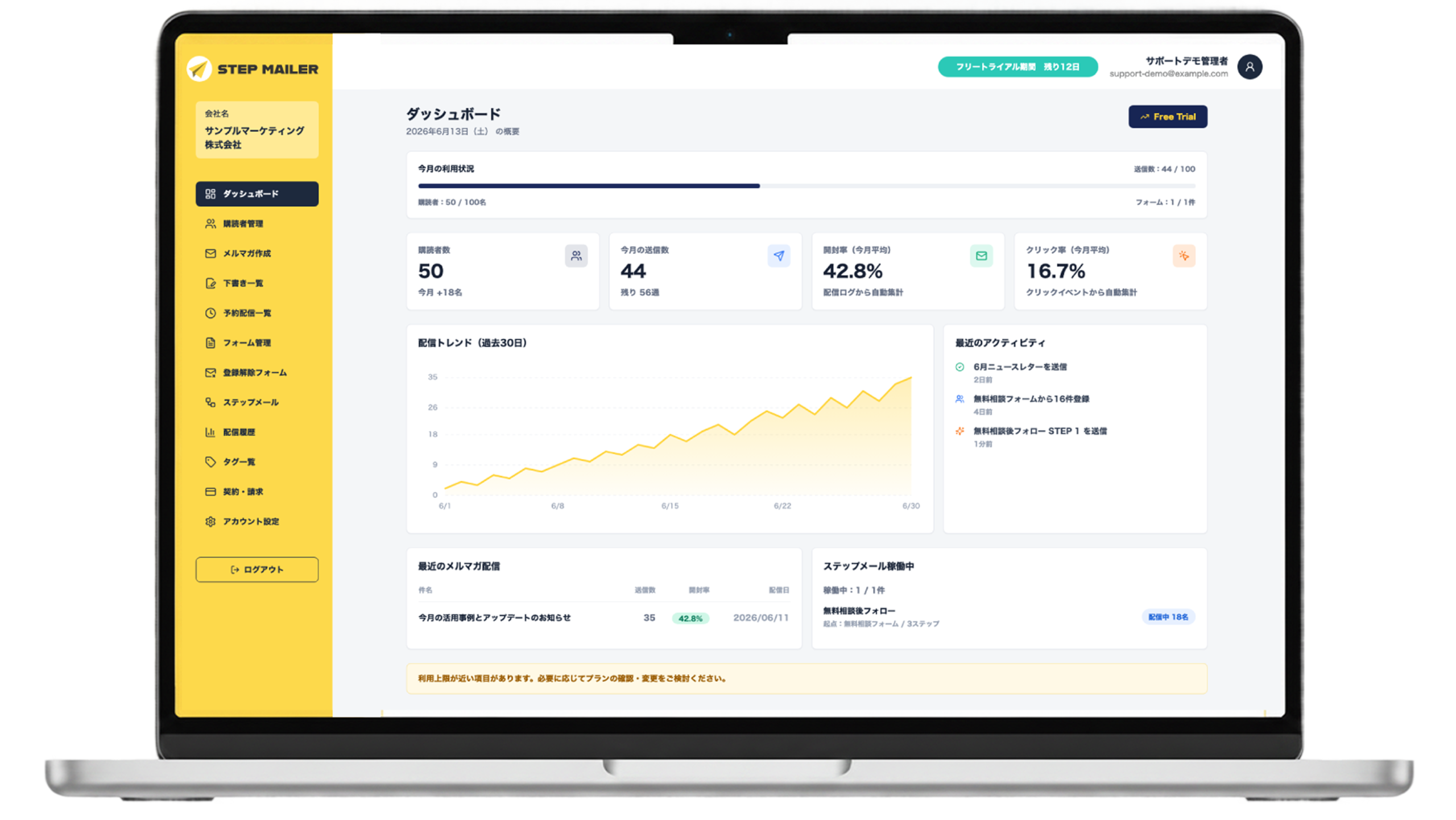The width and height of the screenshot is (1456, 820).
Task: Open 登録解除フォーム in the sidebar
Action: click(x=257, y=373)
